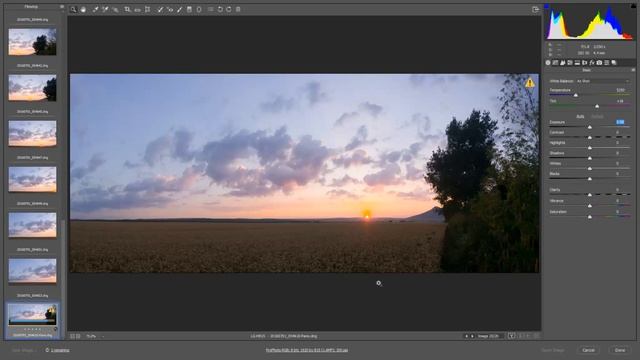640x360 pixels.
Task: Open the Filmstrip panel menu
Action: point(62,7)
